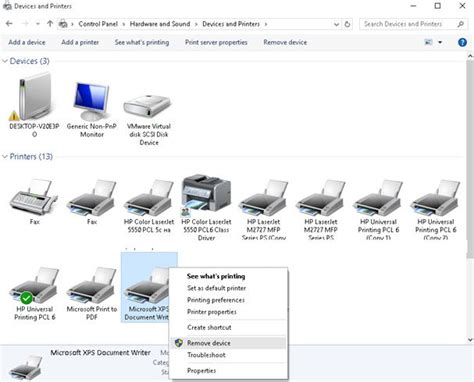Expand the chevron after Control Panel breadcrumb
Viewport: 474px width, 382px height.
point(124,24)
